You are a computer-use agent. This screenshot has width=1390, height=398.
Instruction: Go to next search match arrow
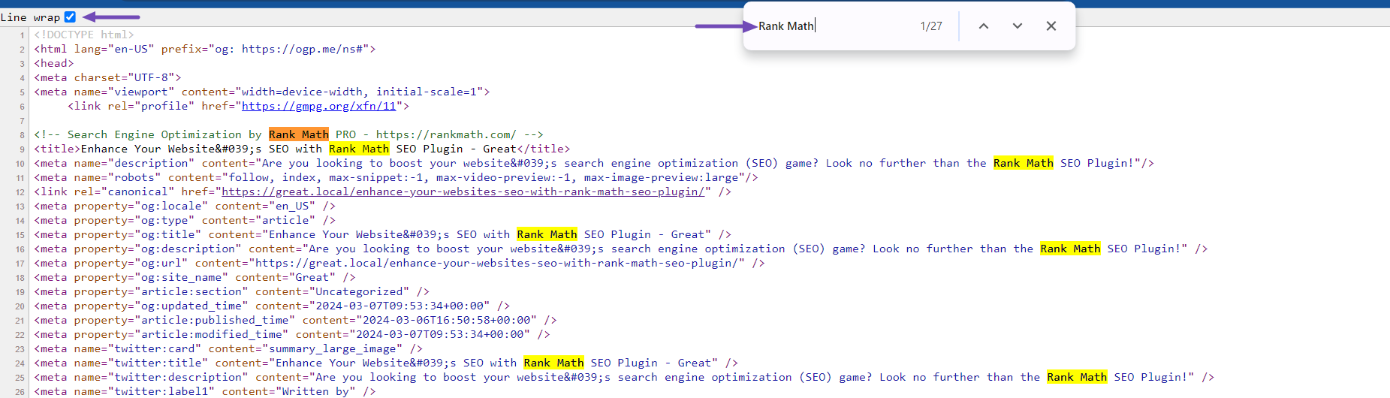1017,26
